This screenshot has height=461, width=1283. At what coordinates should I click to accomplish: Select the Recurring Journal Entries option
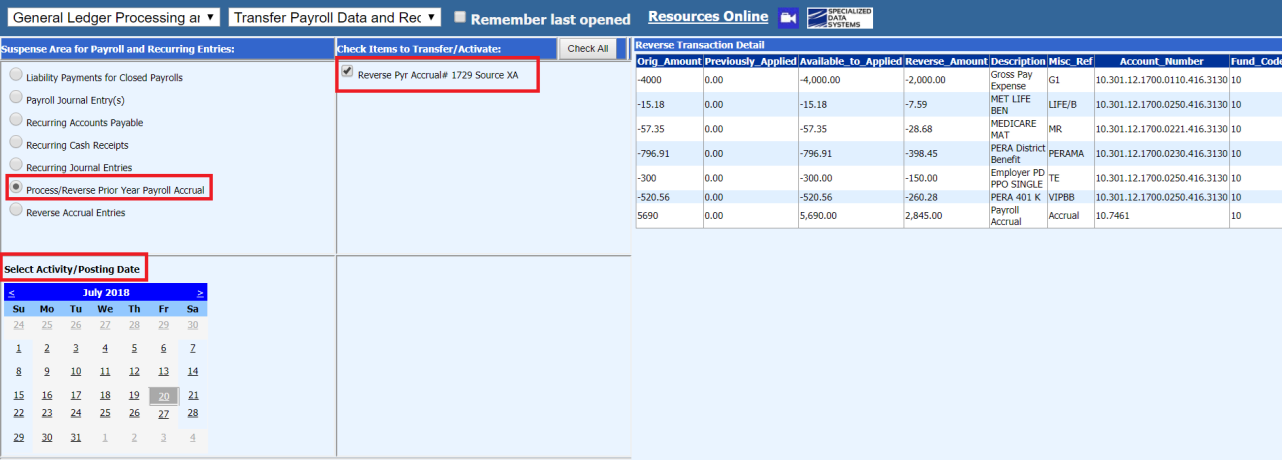coord(15,165)
